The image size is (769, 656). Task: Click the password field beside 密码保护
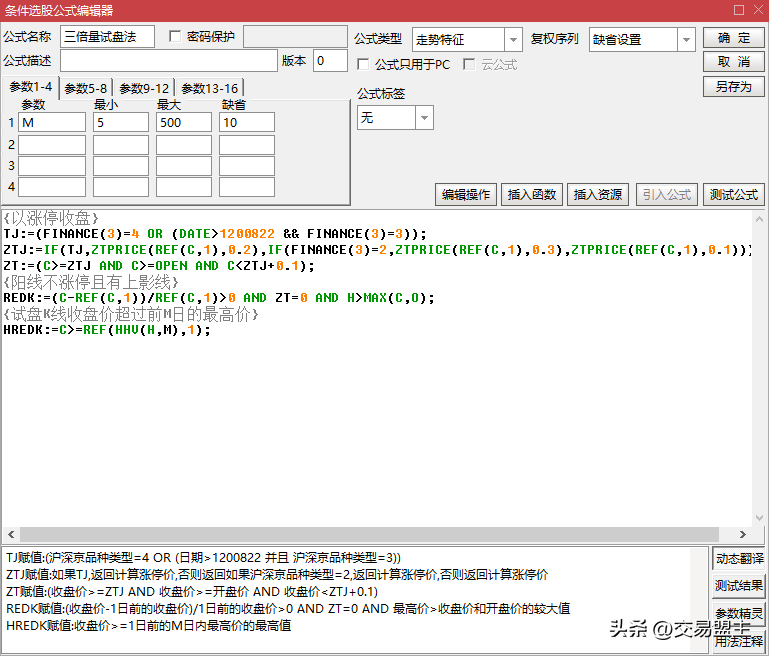(295, 37)
